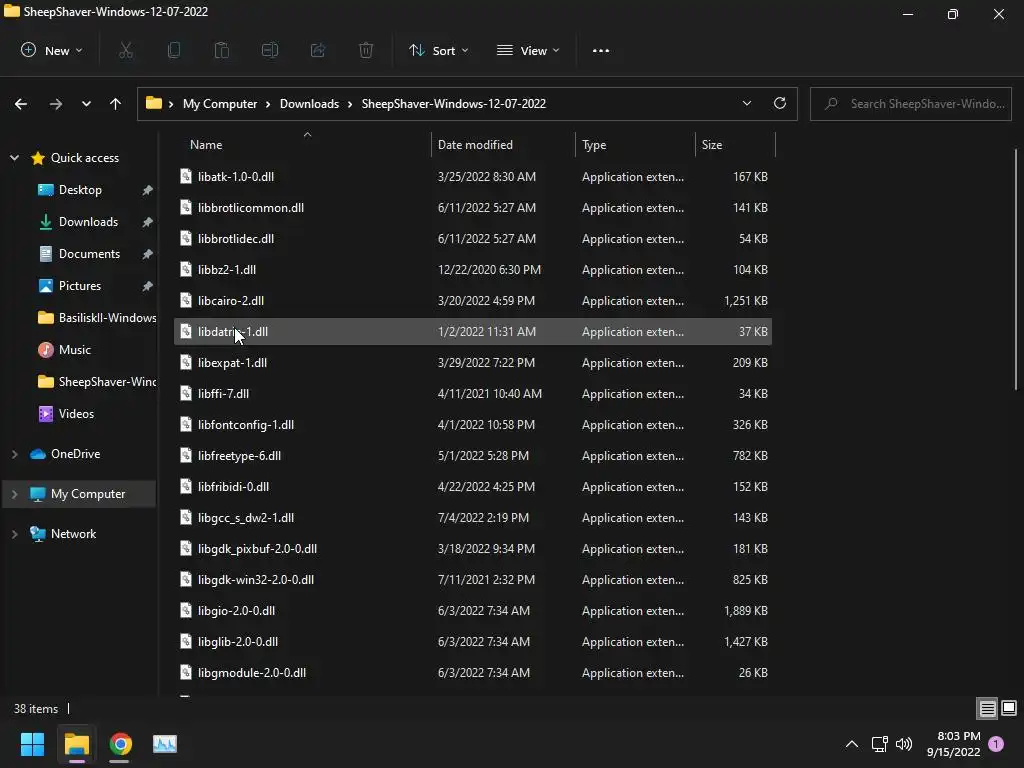The width and height of the screenshot is (1024, 768).
Task: Open the monitor app on taskbar
Action: click(x=165, y=744)
